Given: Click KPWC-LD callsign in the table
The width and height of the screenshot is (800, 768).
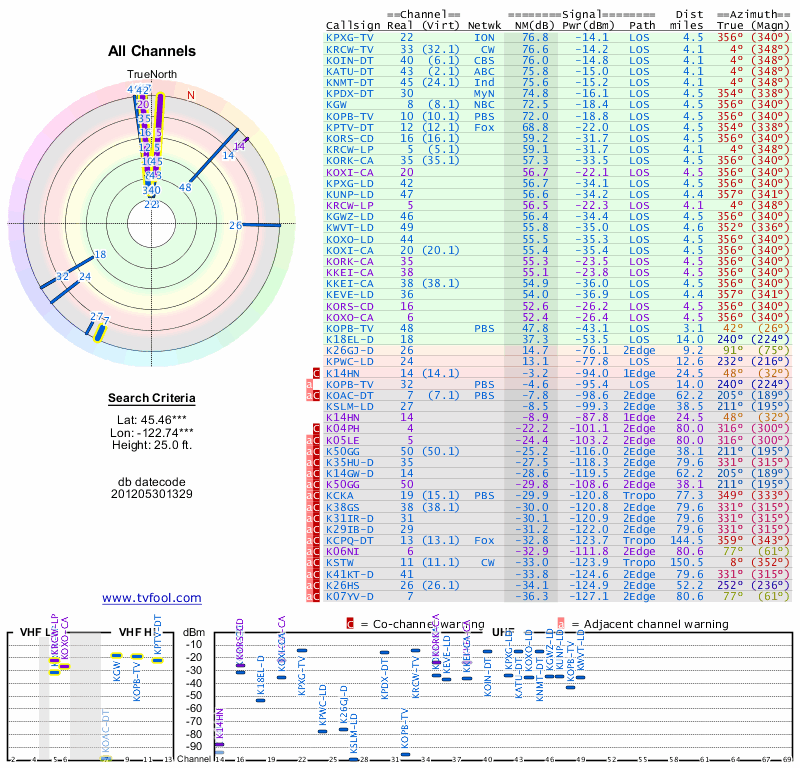Looking at the screenshot, I should pos(350,362).
